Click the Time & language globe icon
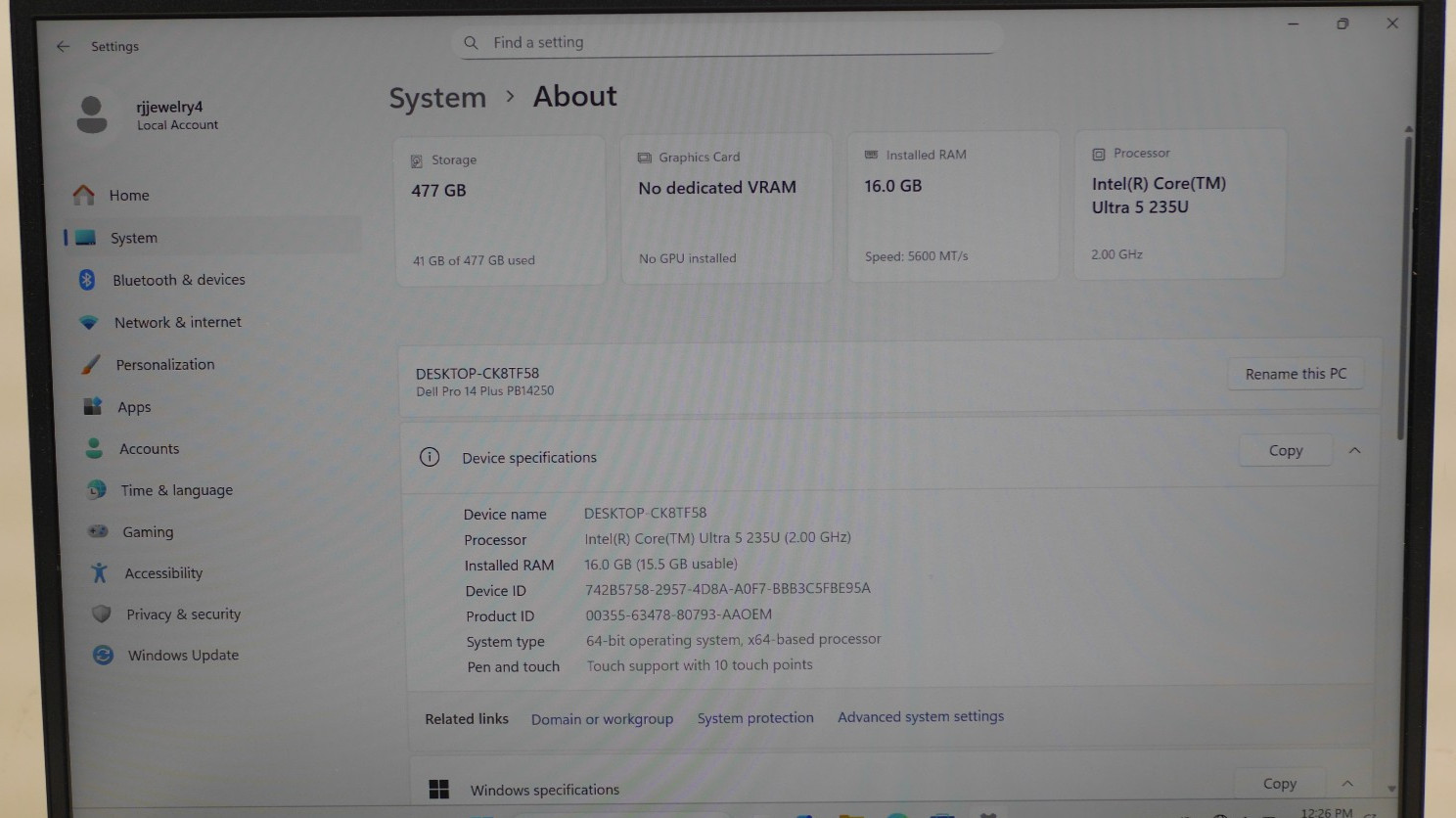The height and width of the screenshot is (818, 1456). tap(96, 489)
